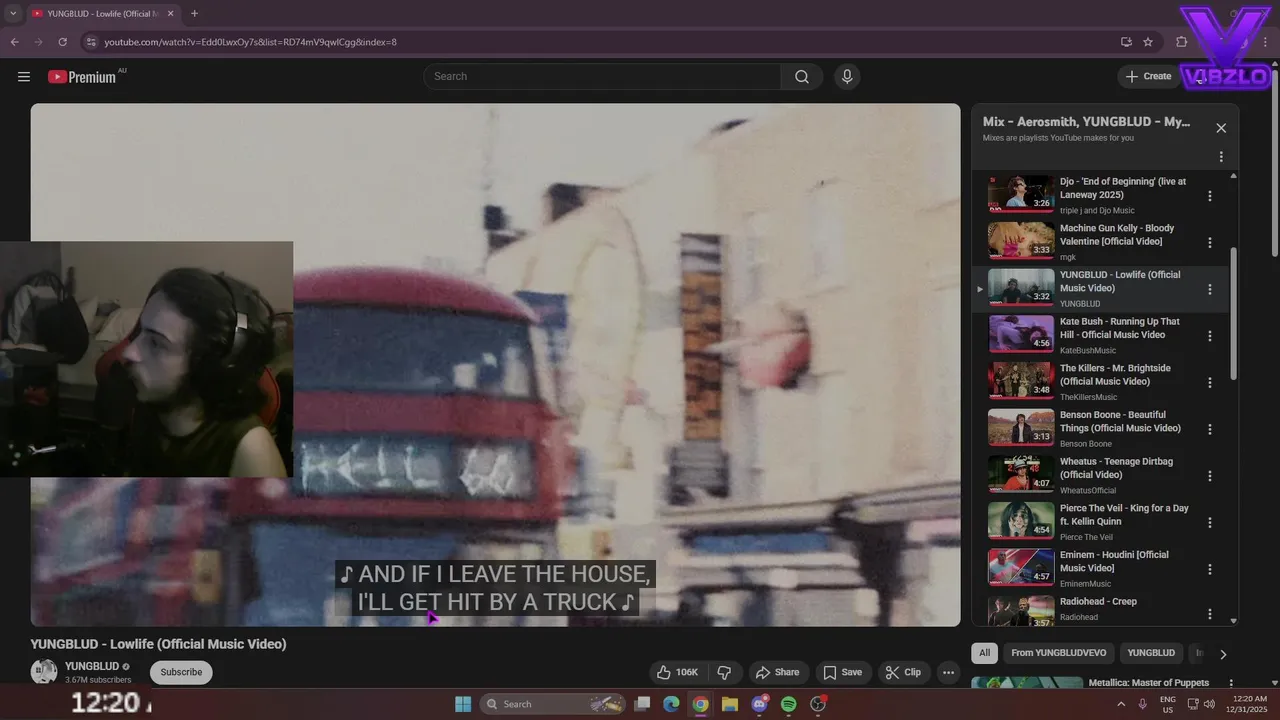Open options for Djo End of Beginning
Image resolution: width=1280 pixels, height=720 pixels.
[1210, 196]
